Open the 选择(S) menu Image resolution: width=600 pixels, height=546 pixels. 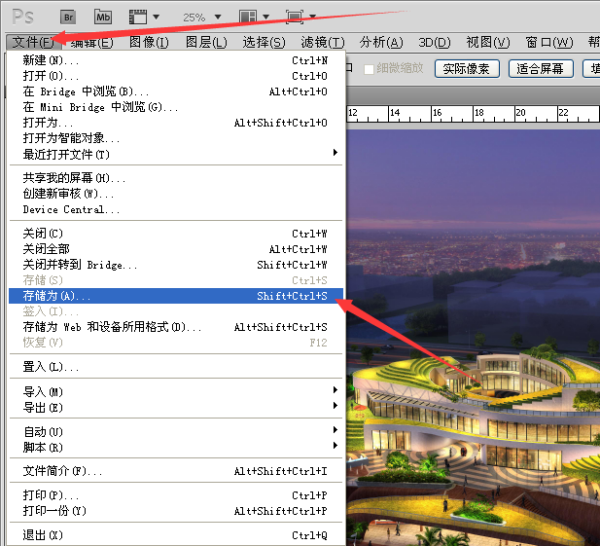pos(264,42)
